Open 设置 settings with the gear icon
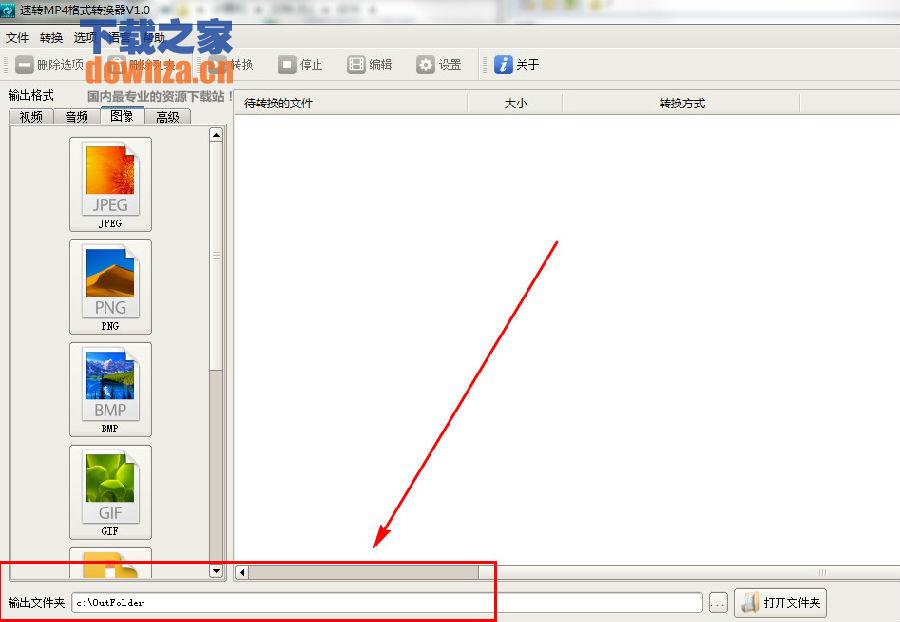This screenshot has height=622, width=900. [x=439, y=65]
